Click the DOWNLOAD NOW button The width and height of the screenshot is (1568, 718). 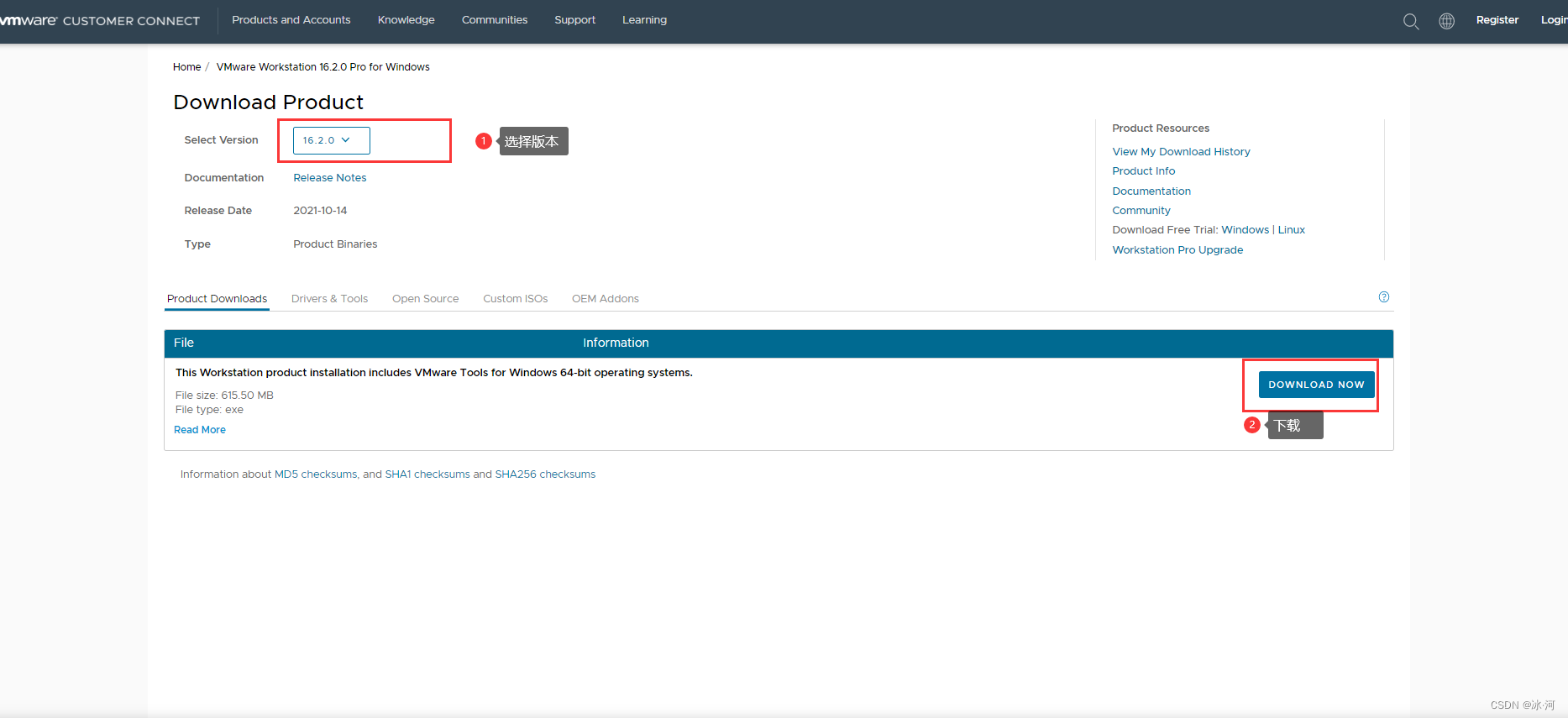pos(1316,385)
